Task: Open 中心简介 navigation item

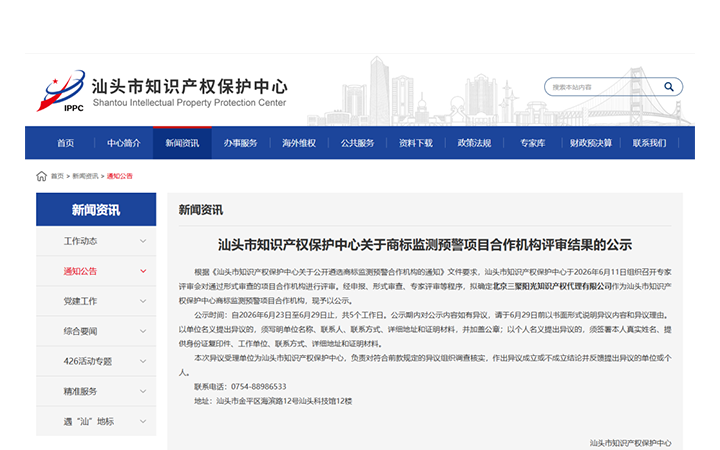Action: (x=124, y=143)
